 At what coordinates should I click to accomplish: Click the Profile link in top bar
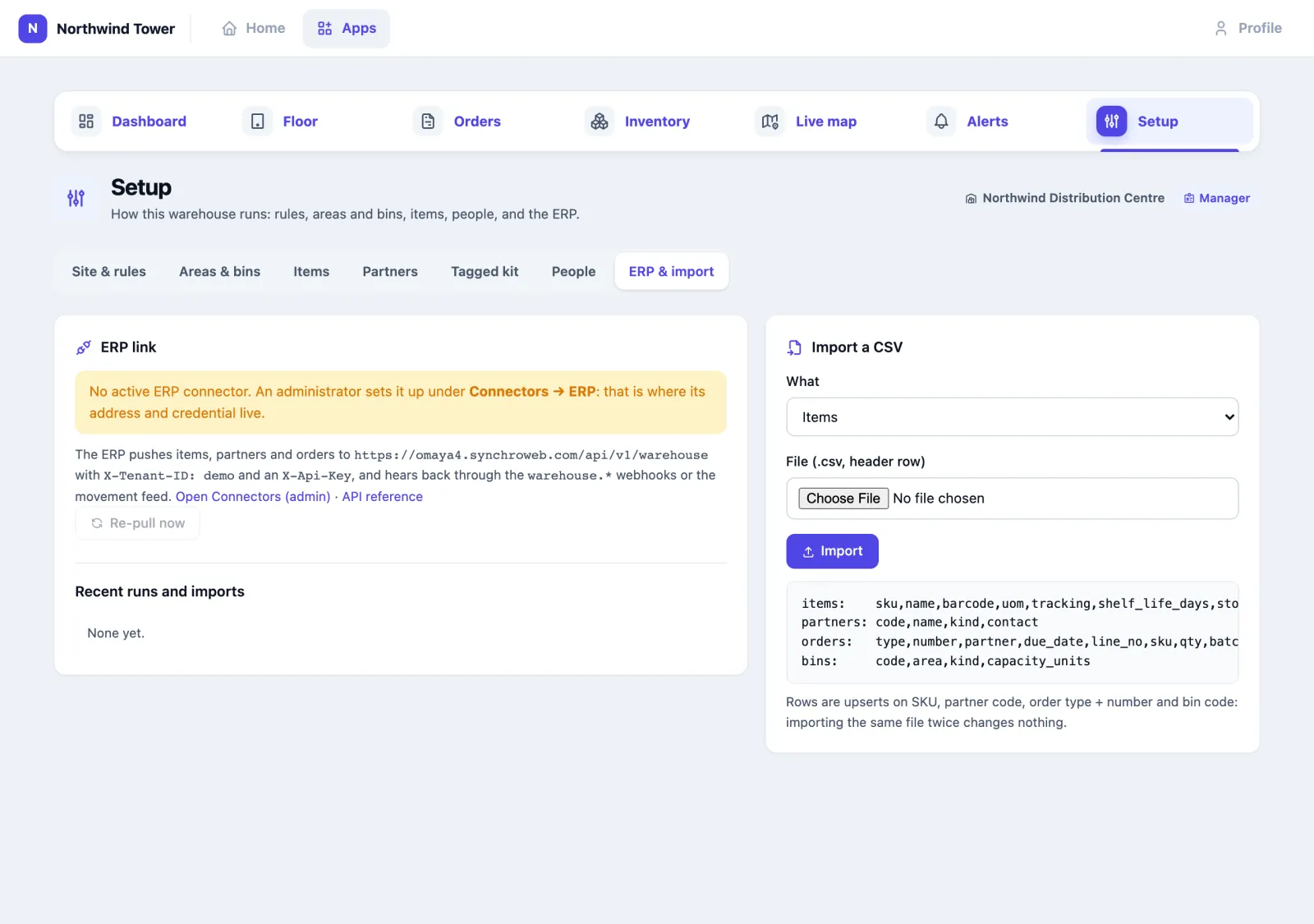[1247, 28]
